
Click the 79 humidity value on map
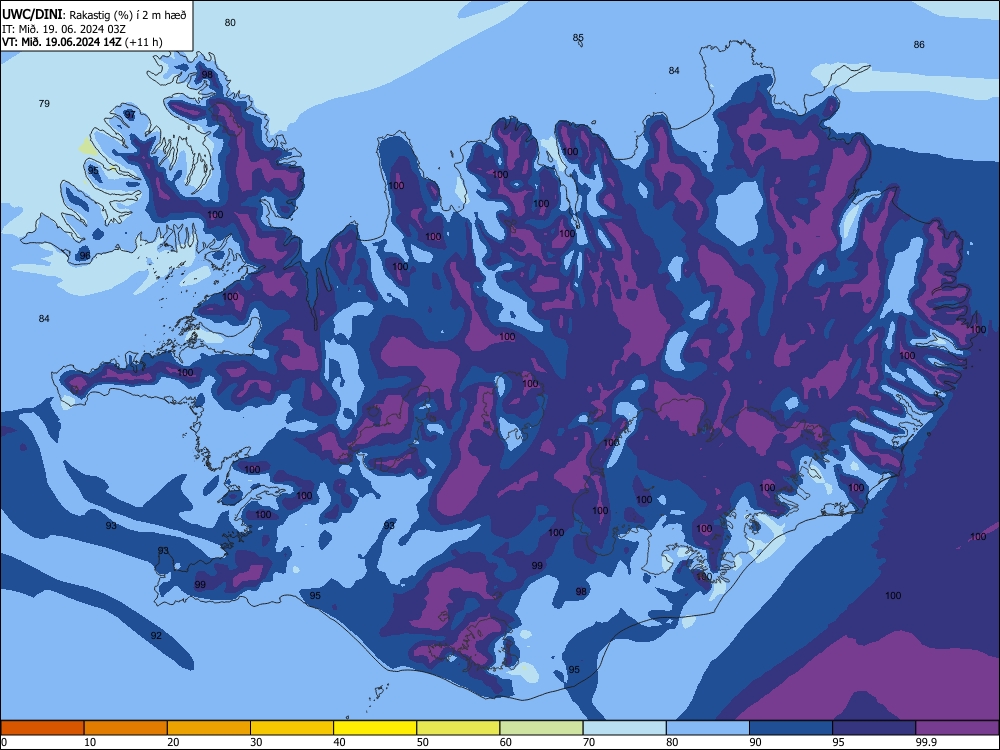(44, 103)
